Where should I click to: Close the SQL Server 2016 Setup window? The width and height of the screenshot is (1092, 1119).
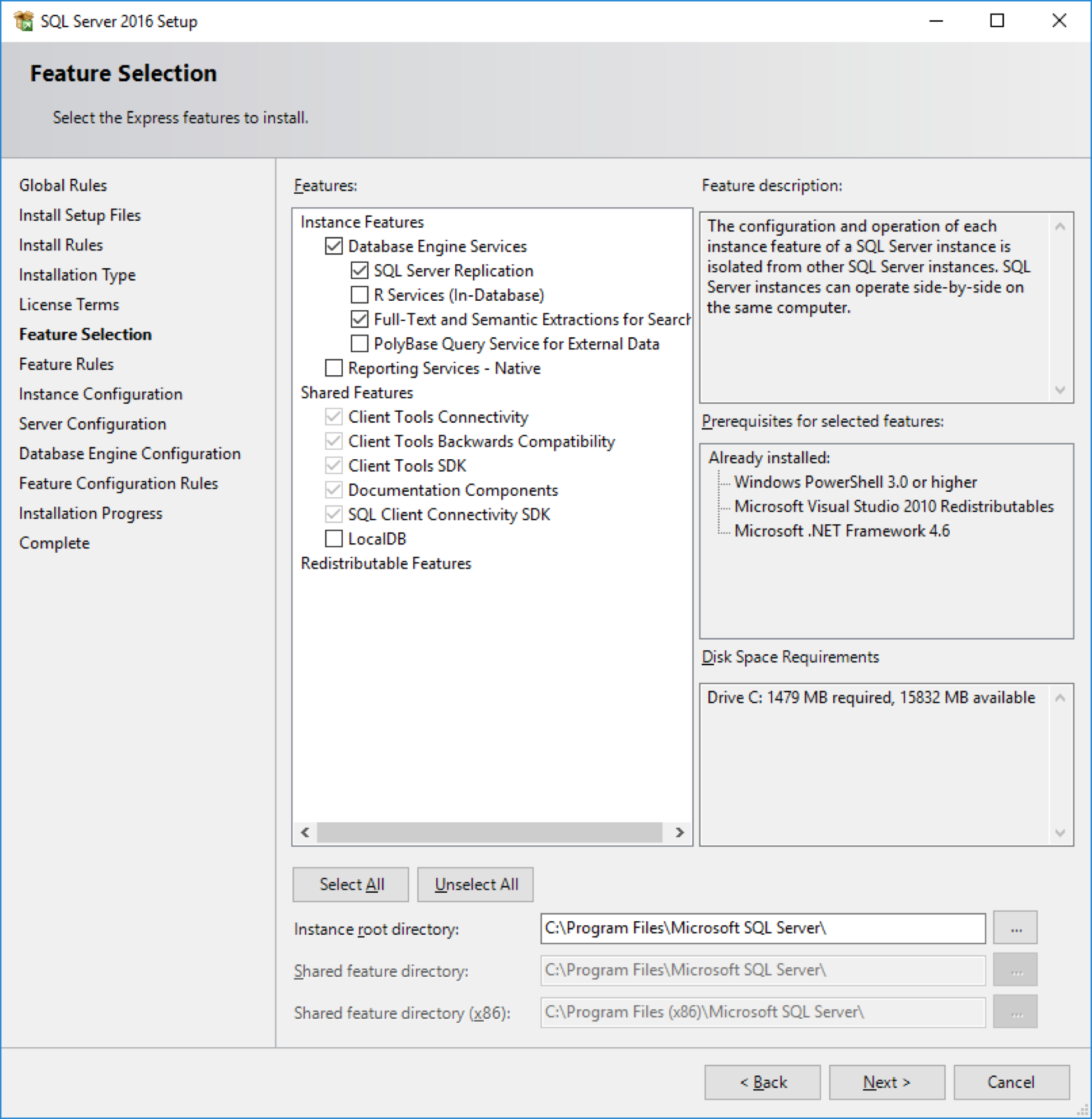point(1060,21)
